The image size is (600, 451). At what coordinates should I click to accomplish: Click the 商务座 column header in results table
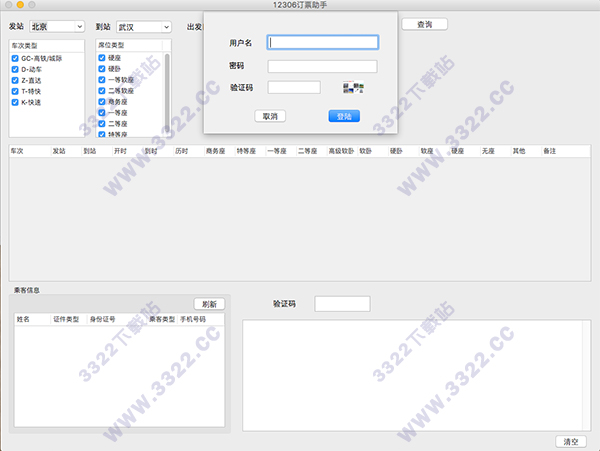coord(219,151)
